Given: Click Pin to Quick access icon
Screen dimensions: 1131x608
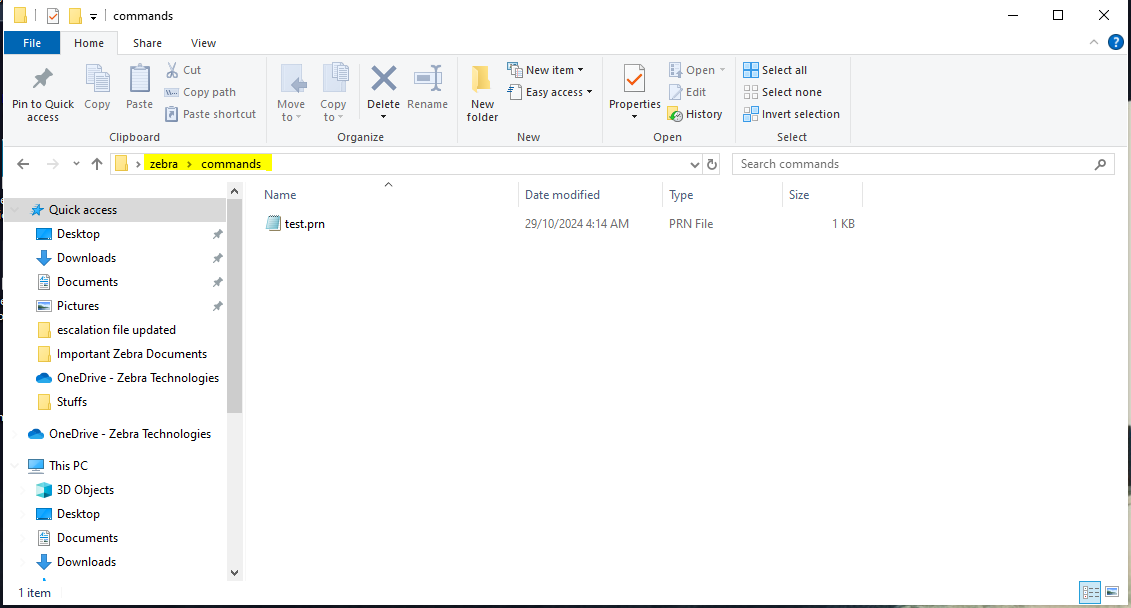Looking at the screenshot, I should 43,79.
